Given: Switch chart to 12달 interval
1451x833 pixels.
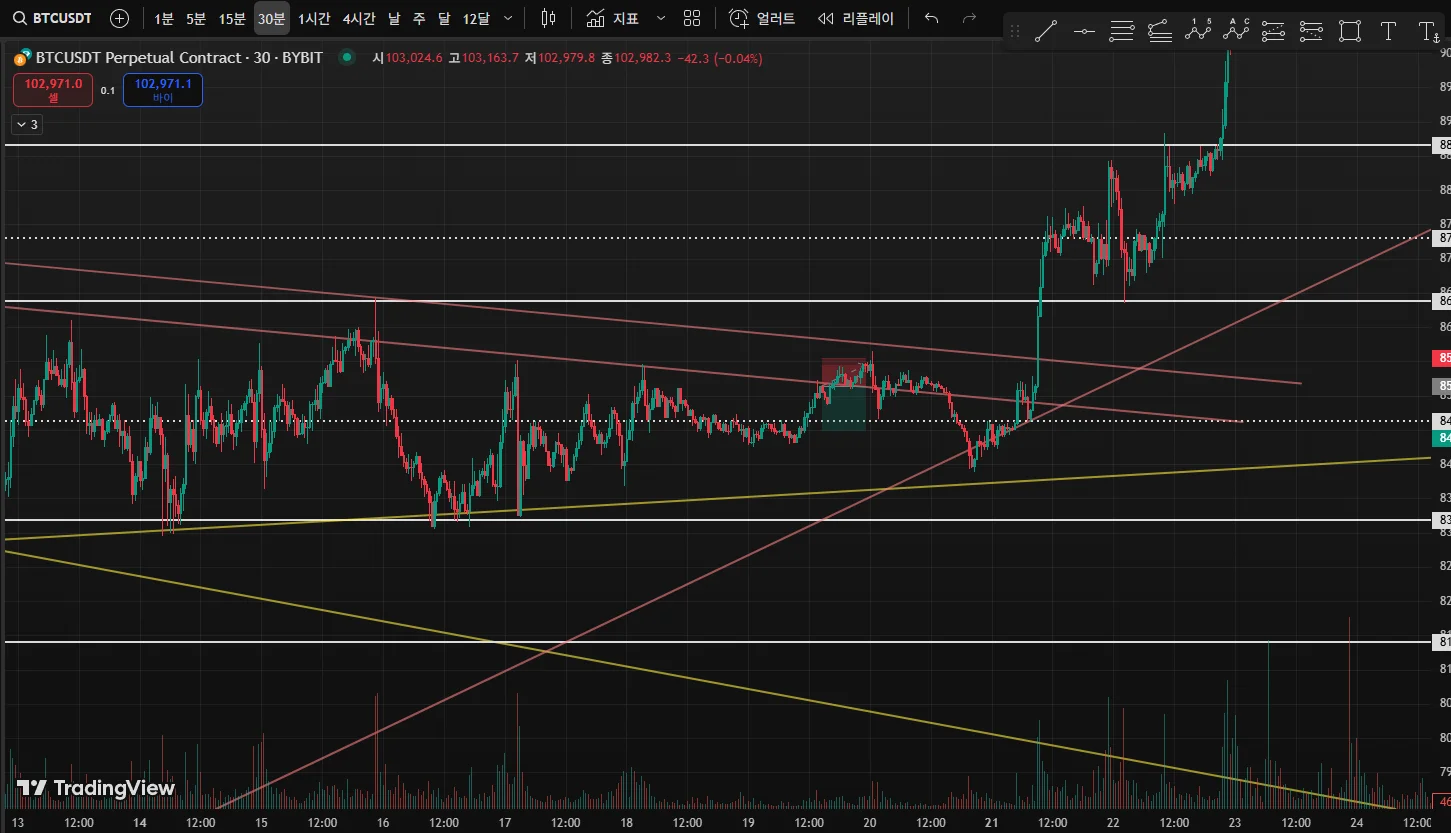Looking at the screenshot, I should pos(477,18).
